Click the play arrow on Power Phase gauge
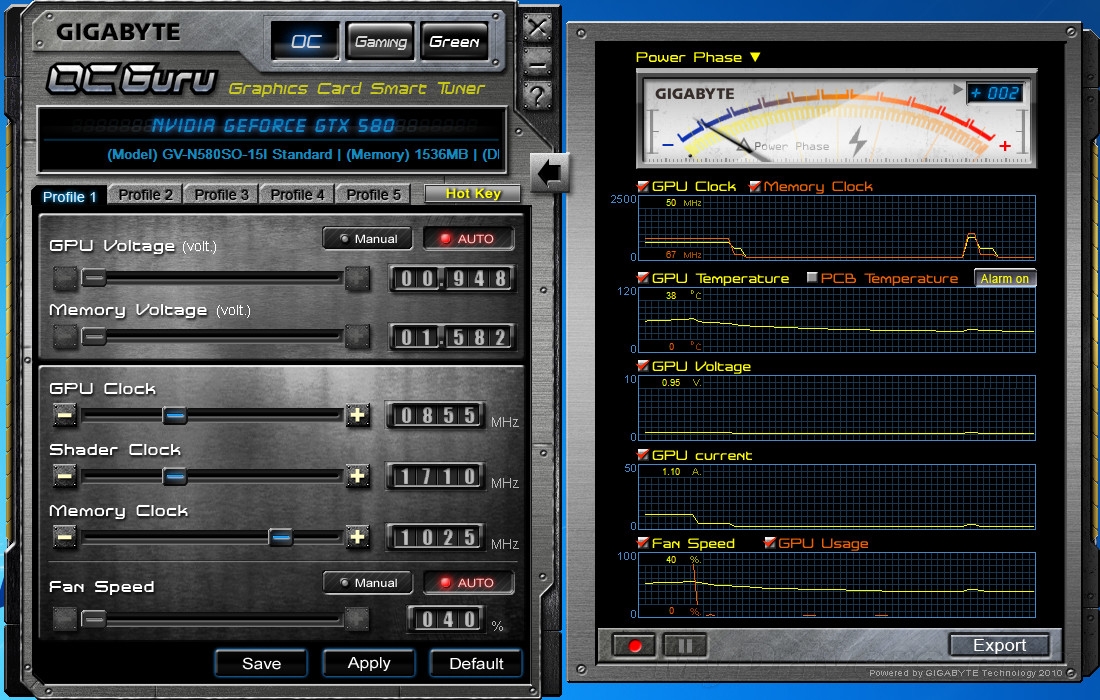Viewport: 1100px width, 700px height. point(957,90)
